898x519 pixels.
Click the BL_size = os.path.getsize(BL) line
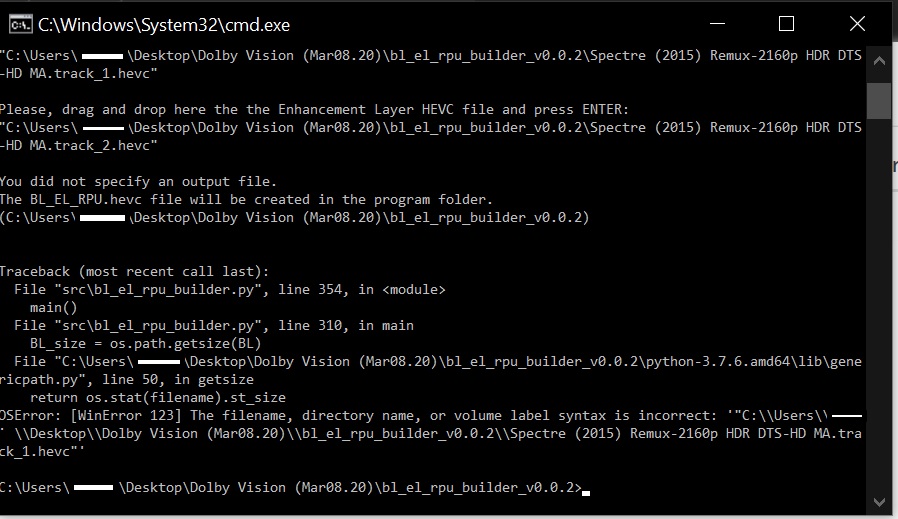click(x=145, y=344)
